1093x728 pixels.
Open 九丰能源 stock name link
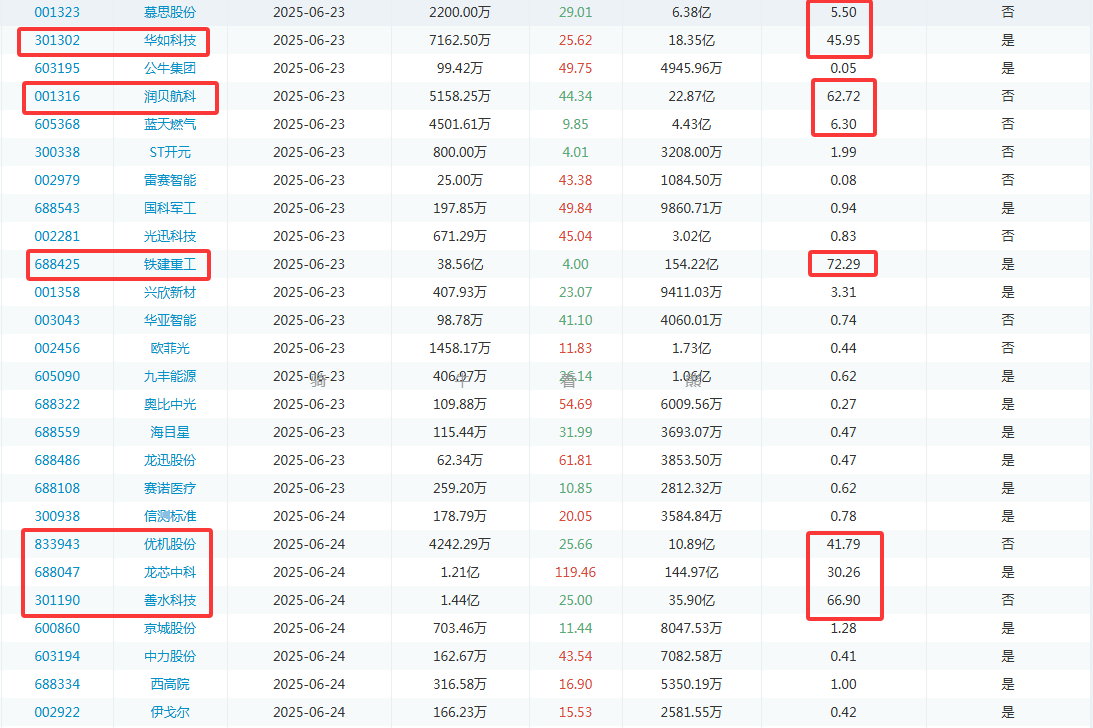tap(170, 376)
